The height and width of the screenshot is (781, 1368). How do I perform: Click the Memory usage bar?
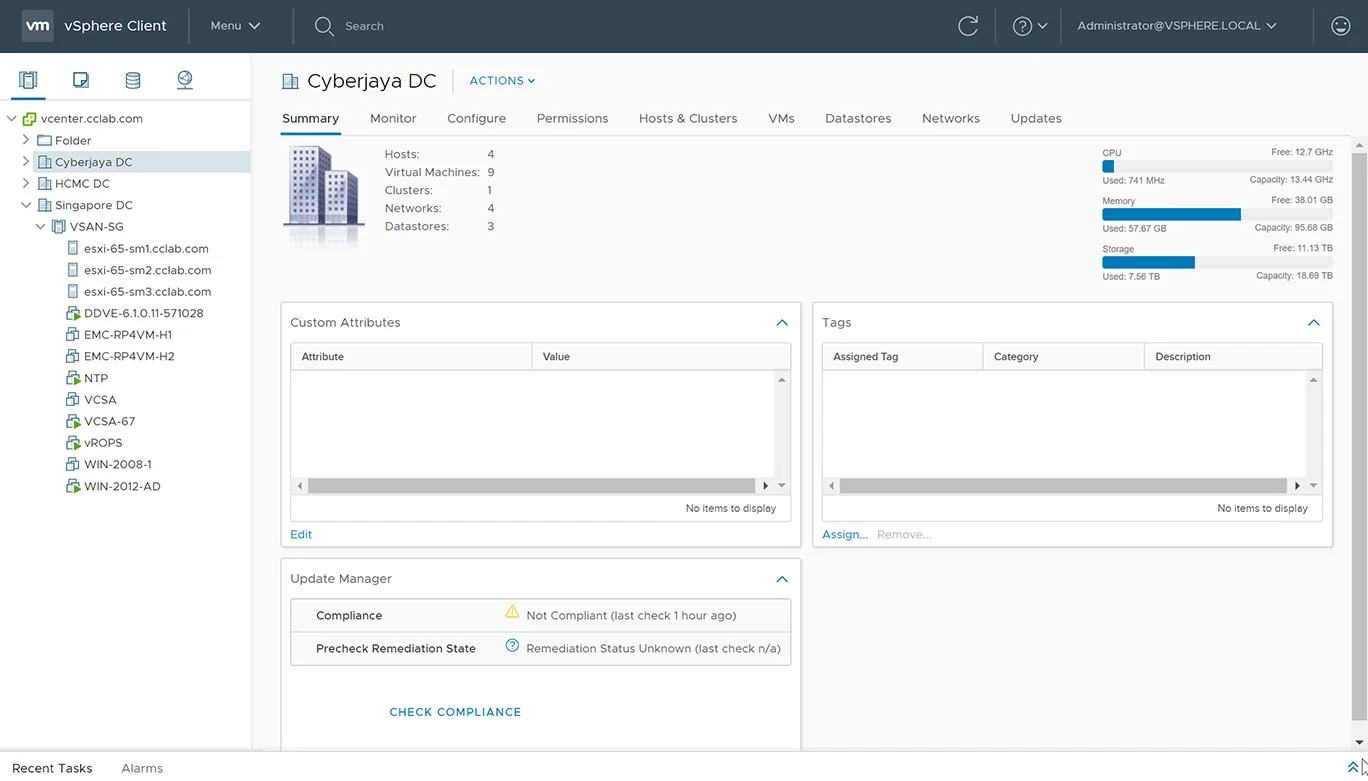[x=1217, y=214]
